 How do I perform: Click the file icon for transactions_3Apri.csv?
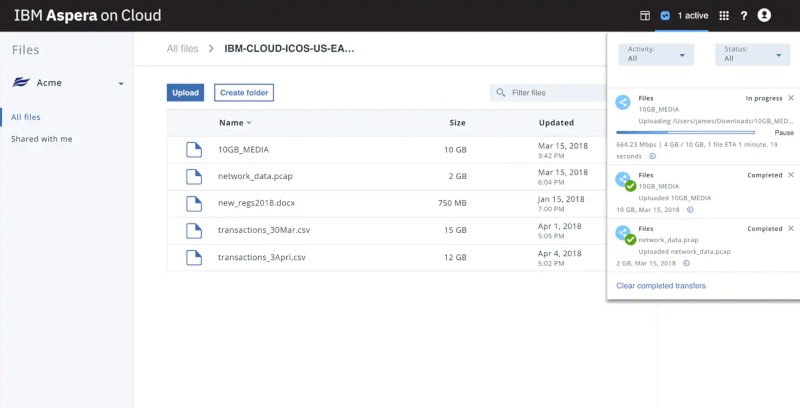point(194,258)
